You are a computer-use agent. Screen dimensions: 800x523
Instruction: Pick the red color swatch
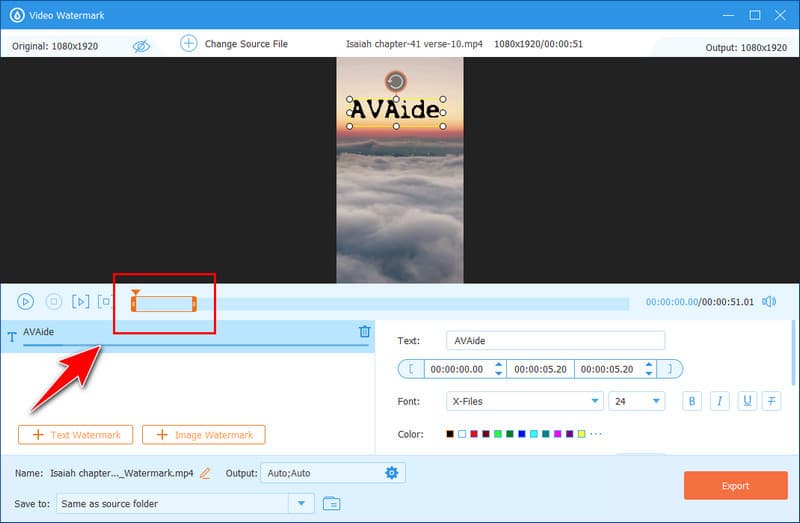474,434
